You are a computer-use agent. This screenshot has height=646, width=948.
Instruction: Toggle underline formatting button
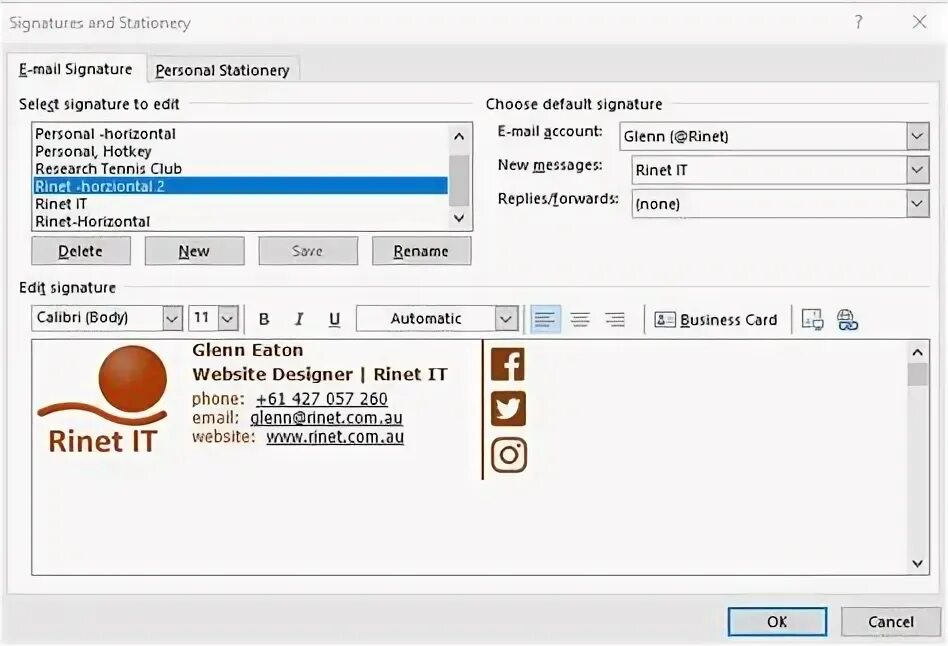(334, 319)
